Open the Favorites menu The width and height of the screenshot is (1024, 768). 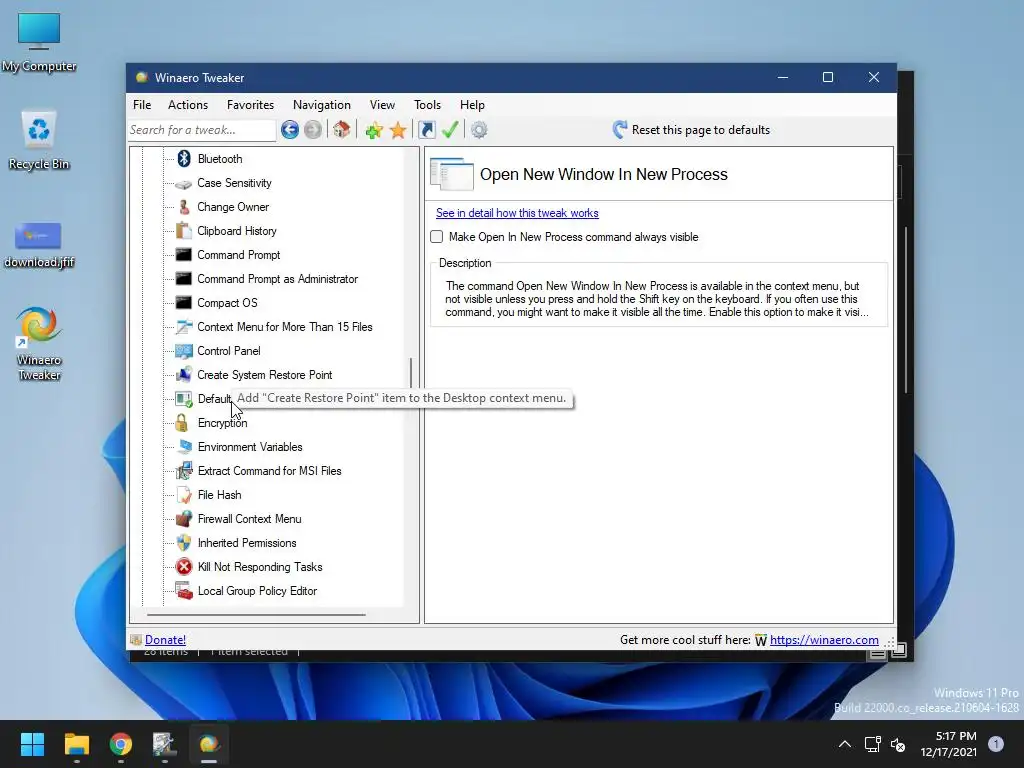pyautogui.click(x=250, y=105)
